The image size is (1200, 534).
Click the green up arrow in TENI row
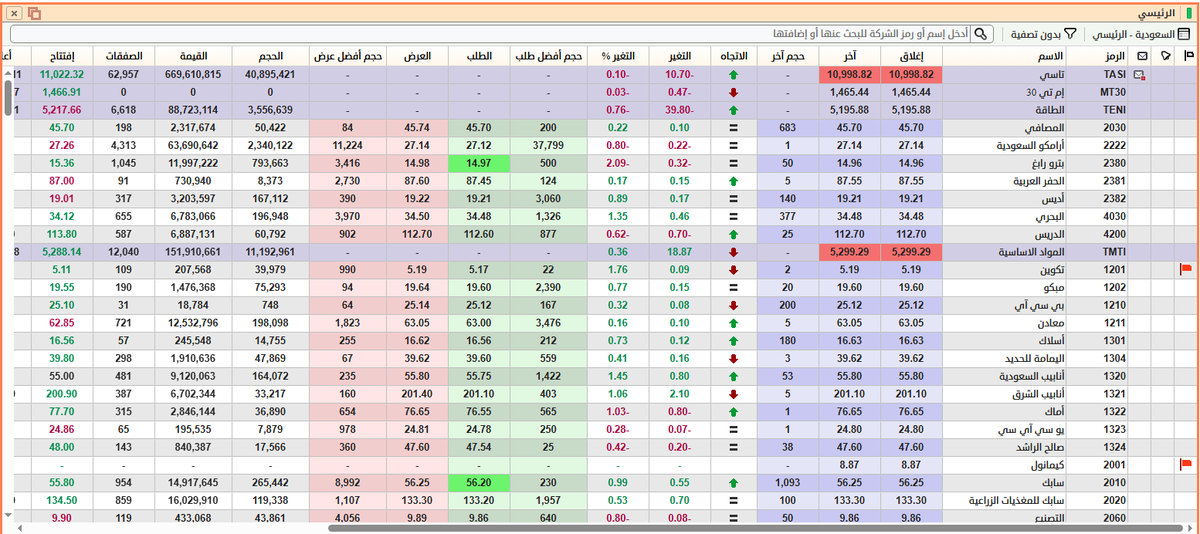[733, 110]
